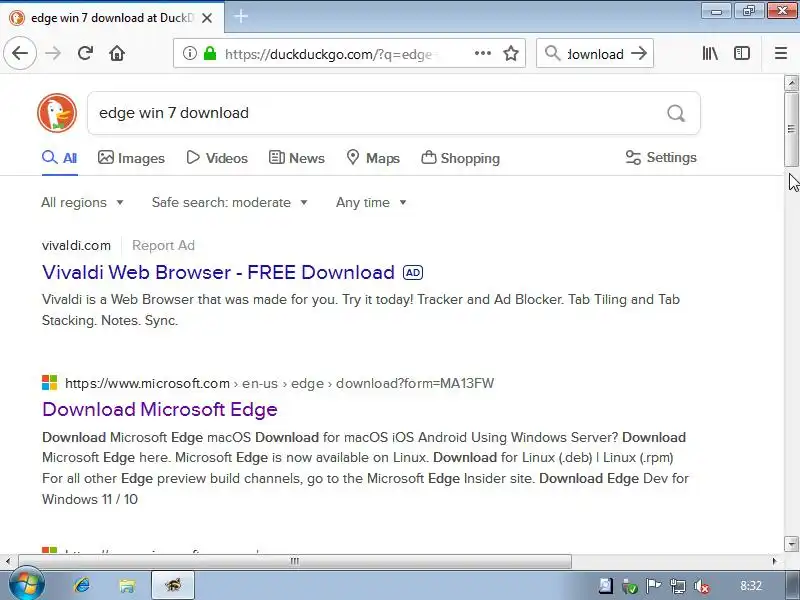Click the taskbar clock showing 8:32
Screen dimensions: 800x600
[751, 586]
